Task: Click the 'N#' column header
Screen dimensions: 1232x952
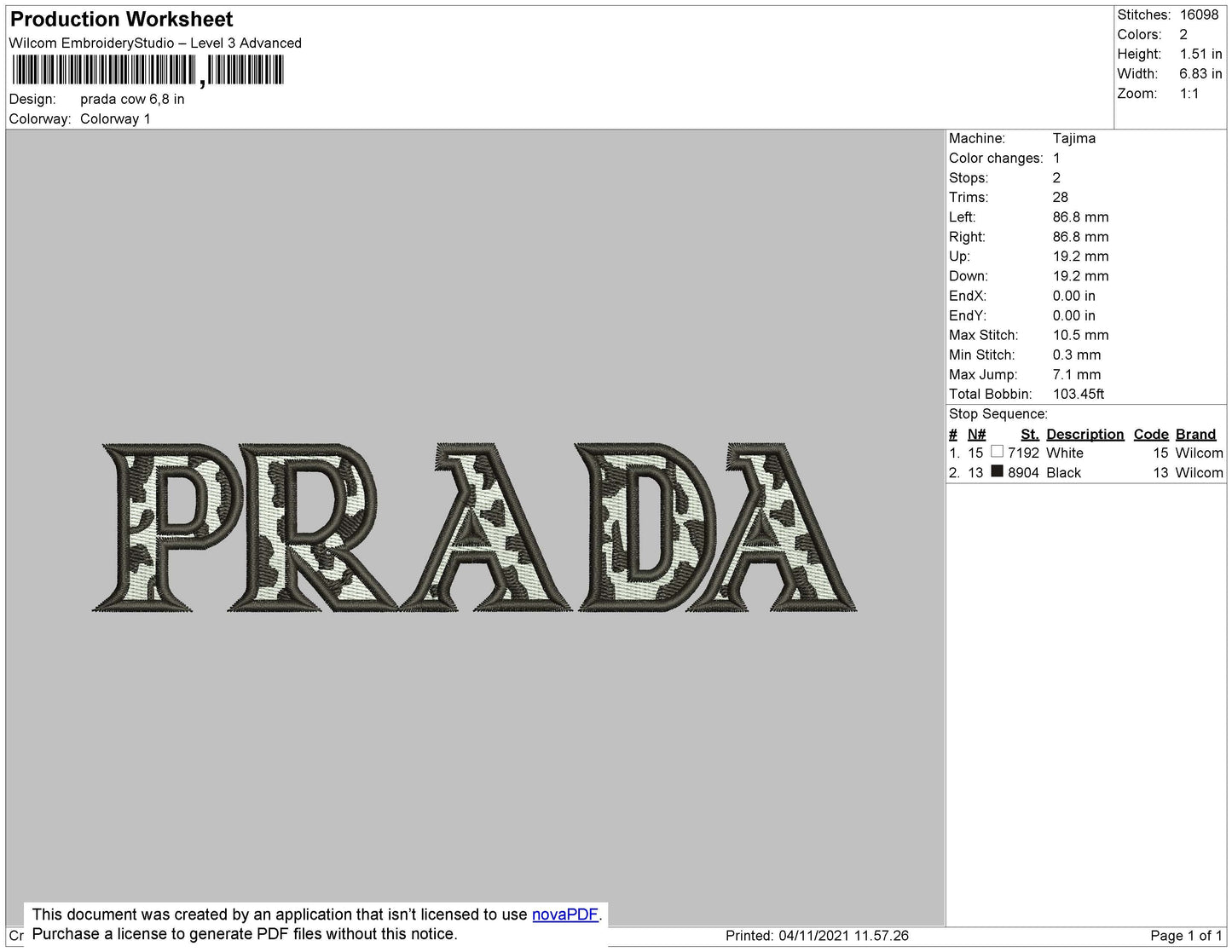Action: (977, 434)
